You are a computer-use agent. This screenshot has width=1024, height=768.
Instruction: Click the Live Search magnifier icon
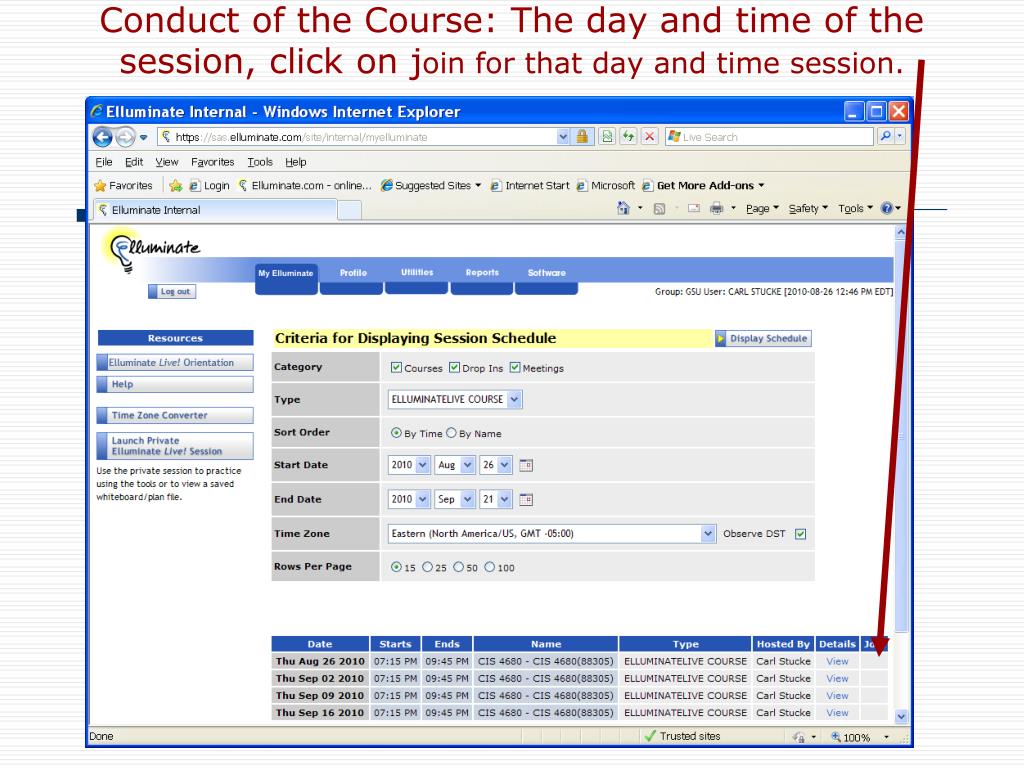885,136
